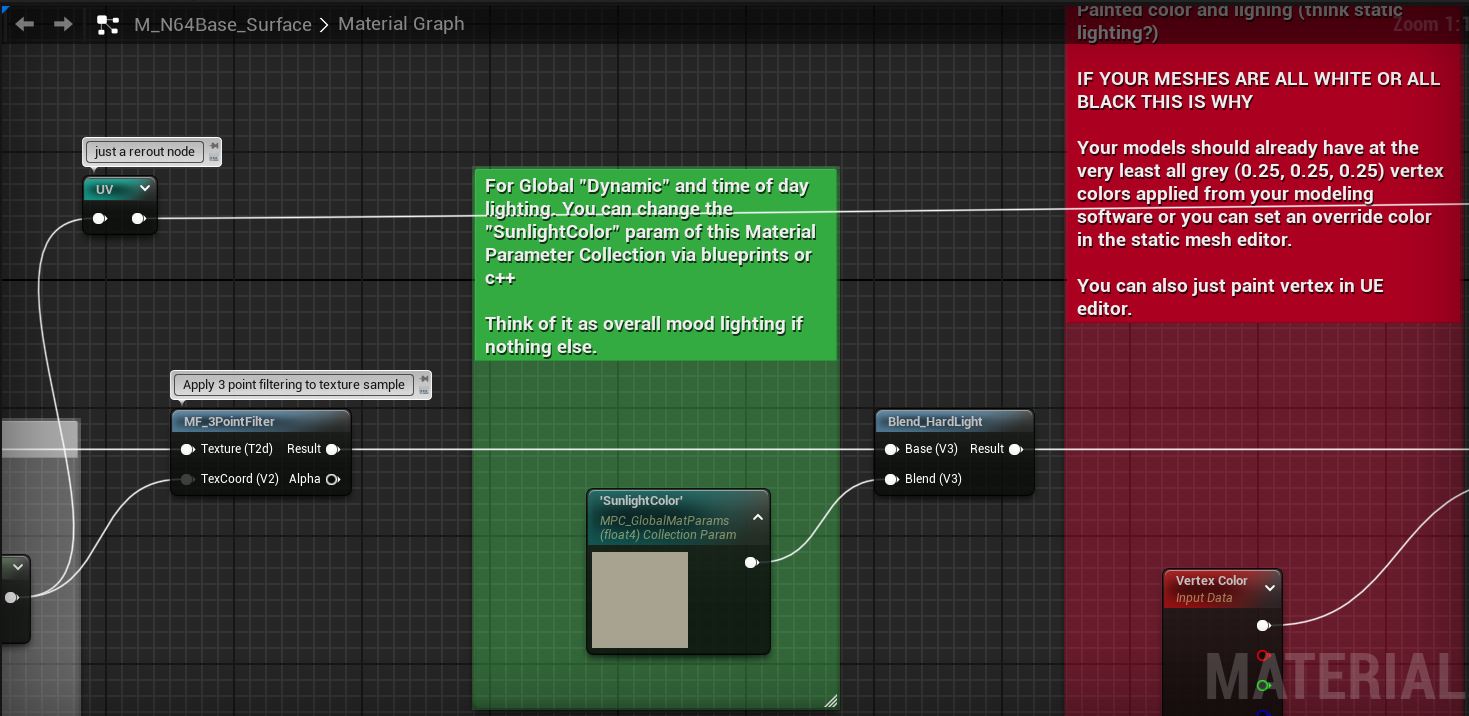Click Vertex Color red channel pin

pyautogui.click(x=1263, y=656)
